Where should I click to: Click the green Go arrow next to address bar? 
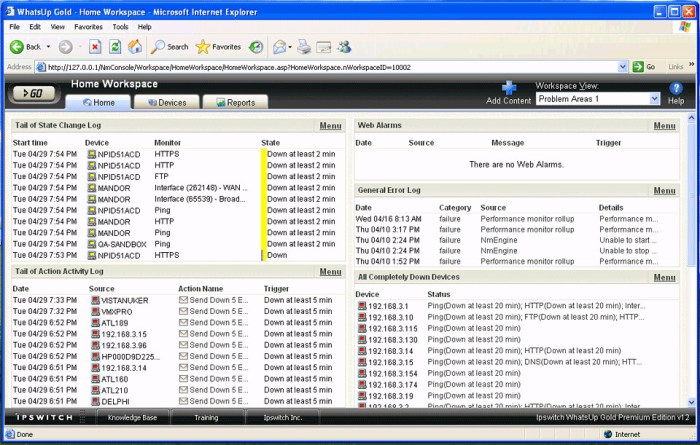click(x=638, y=67)
